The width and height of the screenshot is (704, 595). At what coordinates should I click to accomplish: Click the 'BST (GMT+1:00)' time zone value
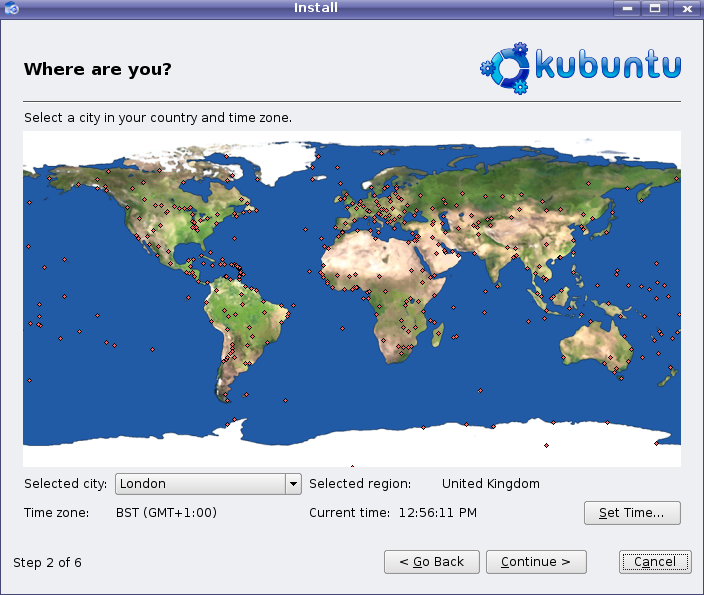[166, 512]
